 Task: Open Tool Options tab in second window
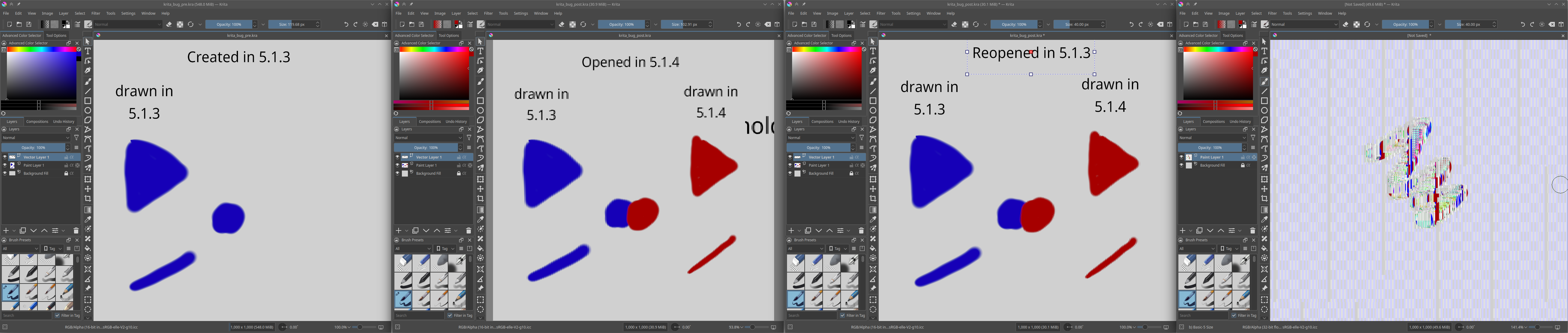[x=449, y=35]
